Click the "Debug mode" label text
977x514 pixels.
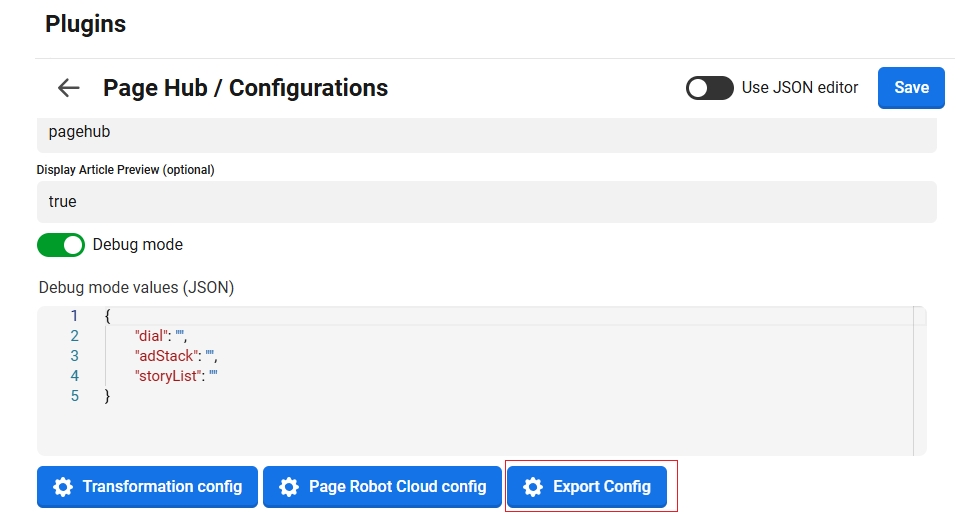tap(138, 245)
